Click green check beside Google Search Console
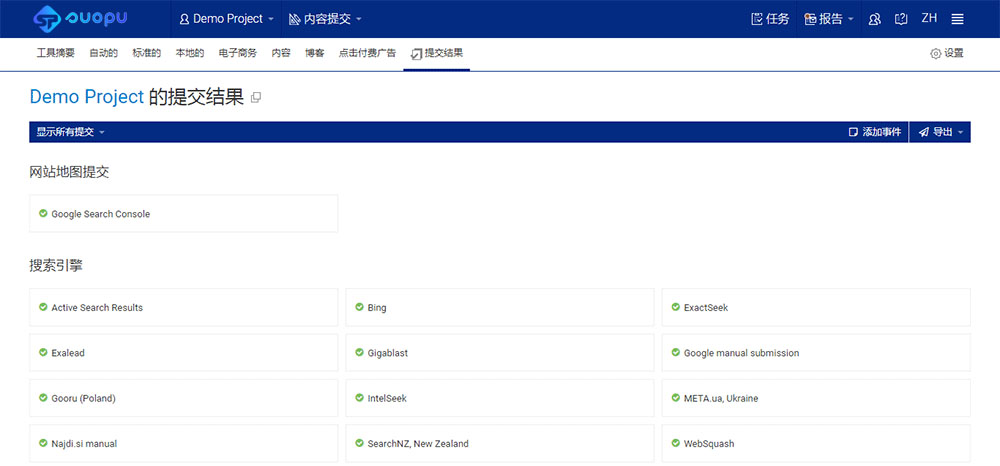Screen dimensions: 1000x466 [x=43, y=213]
